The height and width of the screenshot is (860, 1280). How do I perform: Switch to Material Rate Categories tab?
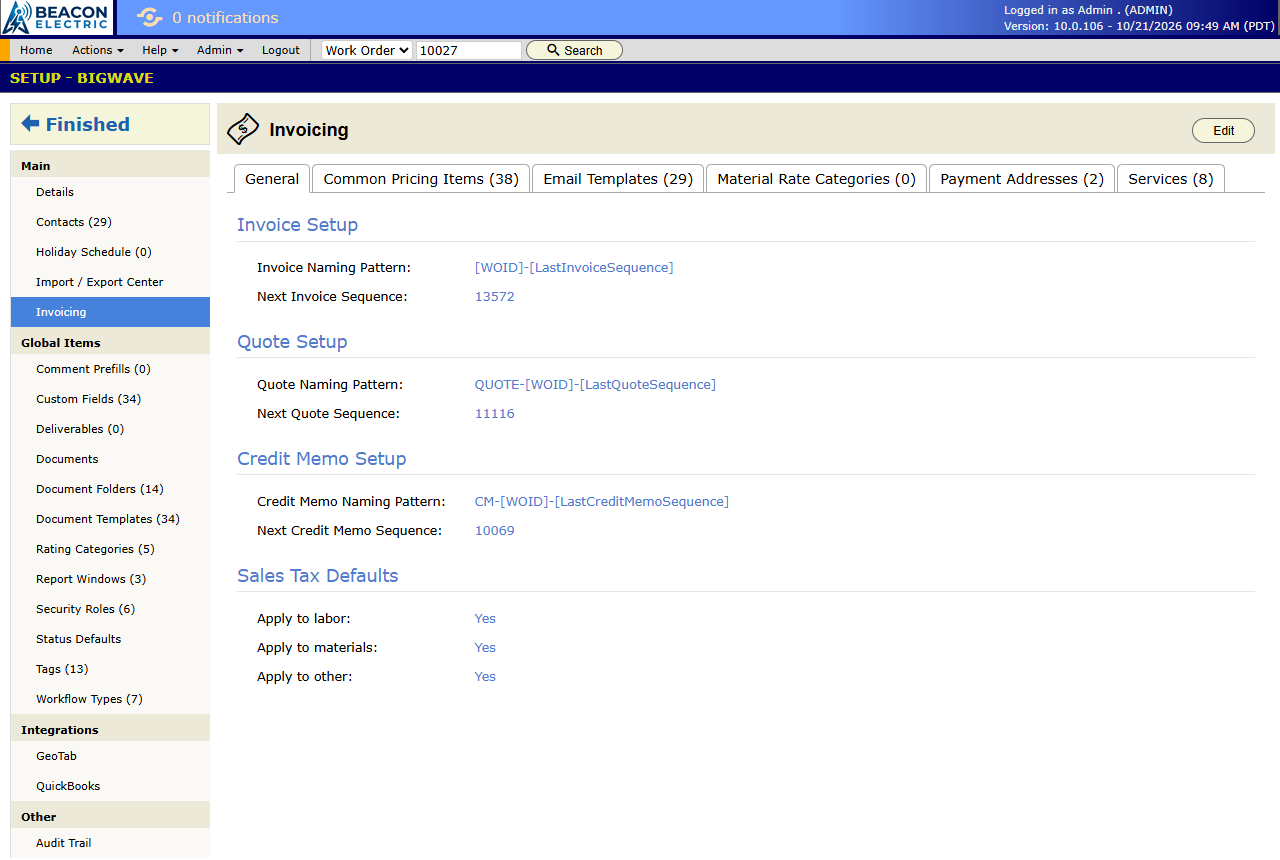816,179
